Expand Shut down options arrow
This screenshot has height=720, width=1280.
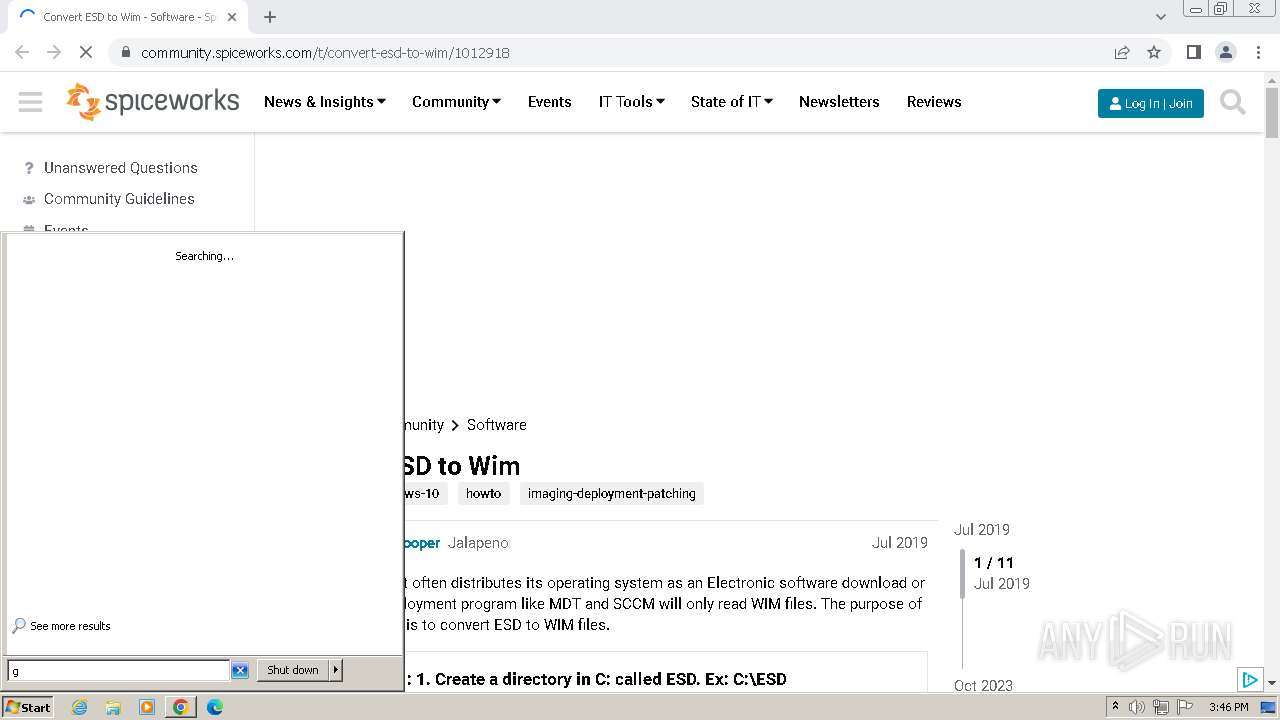[336, 670]
